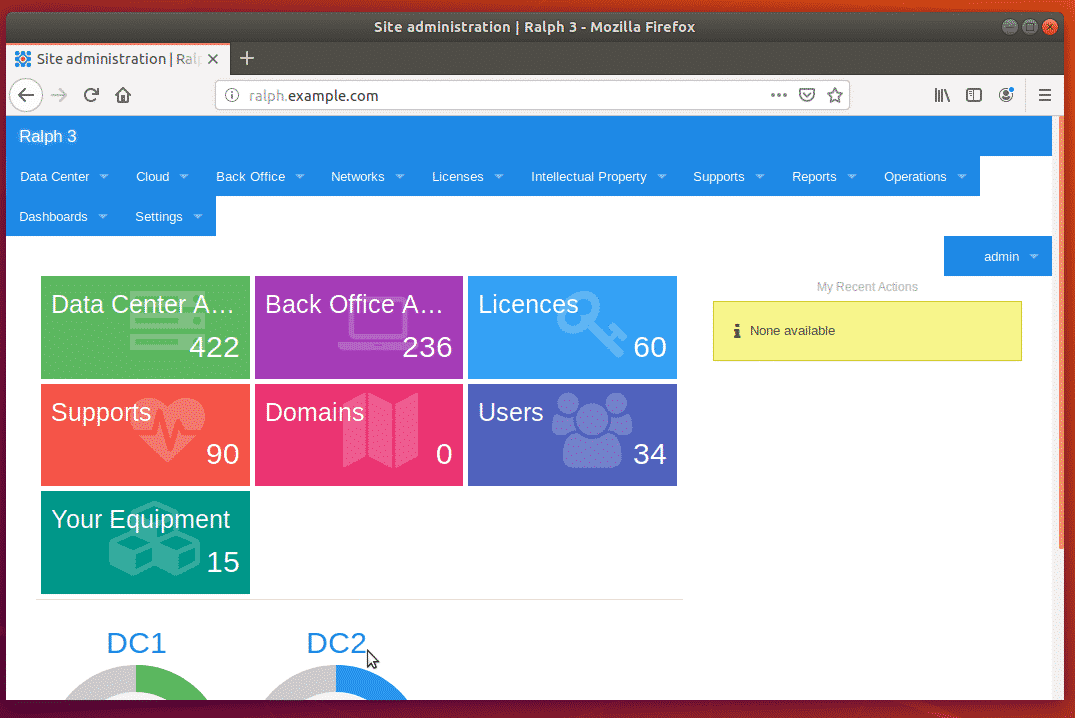
Task: Click the My Recent Actions heading
Action: (867, 287)
